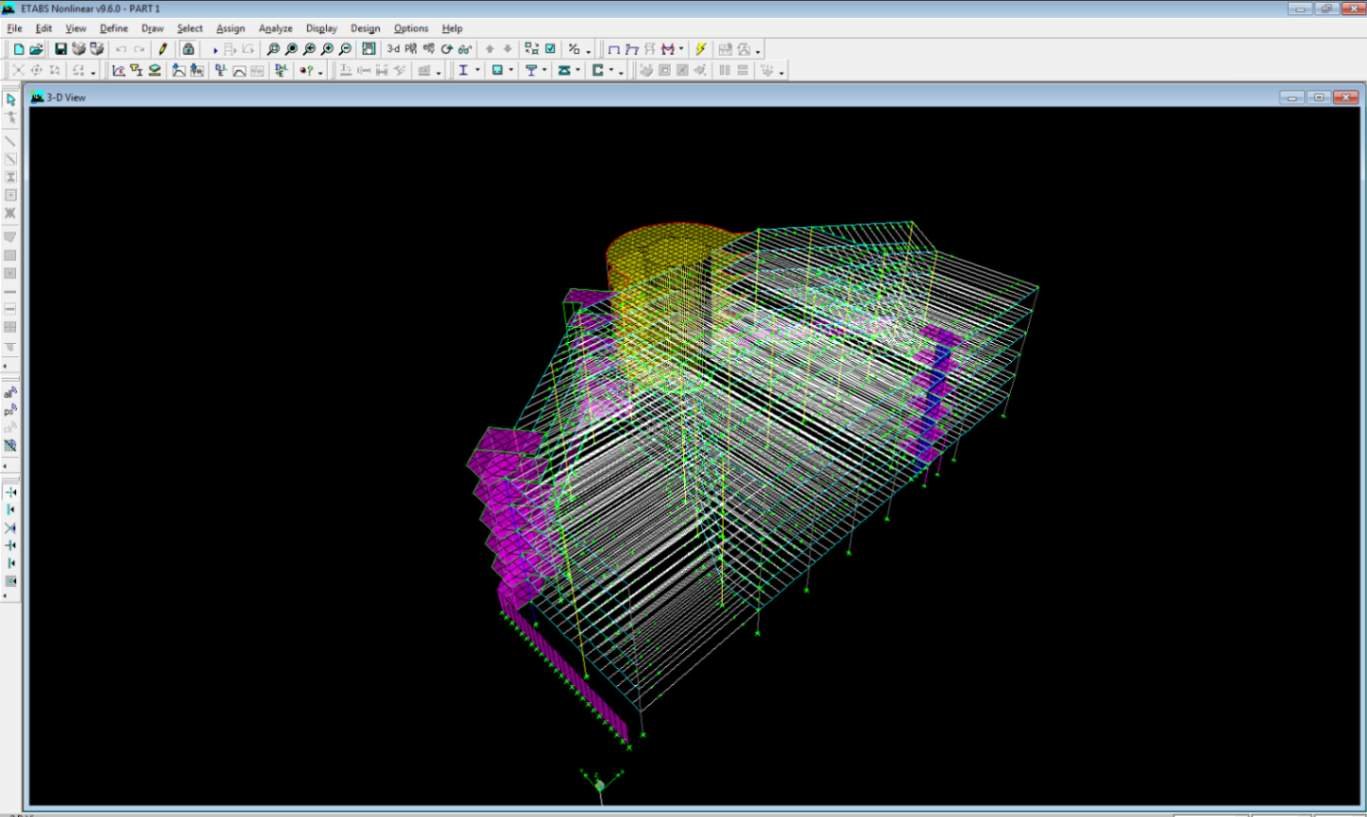Click the Perspective Toggle glasses icon
1367x817 pixels.
[465, 49]
